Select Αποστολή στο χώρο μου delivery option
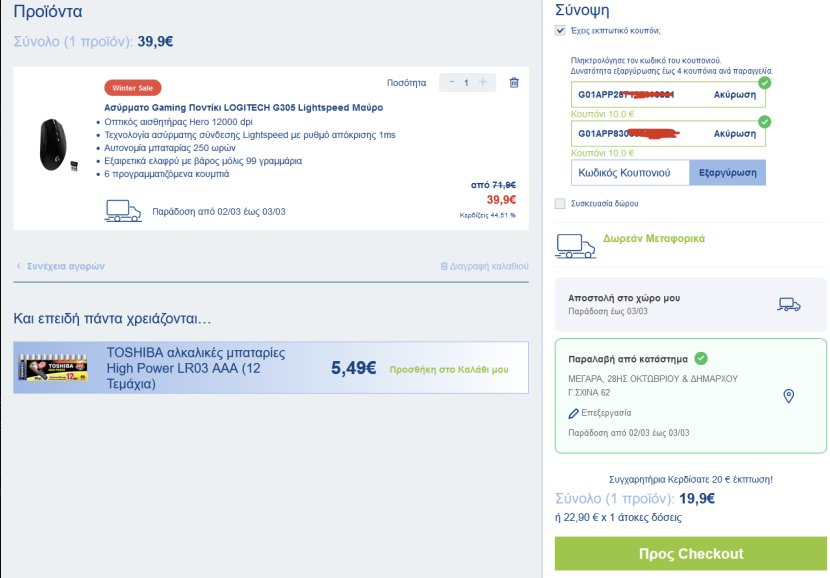The image size is (830, 578). click(690, 304)
